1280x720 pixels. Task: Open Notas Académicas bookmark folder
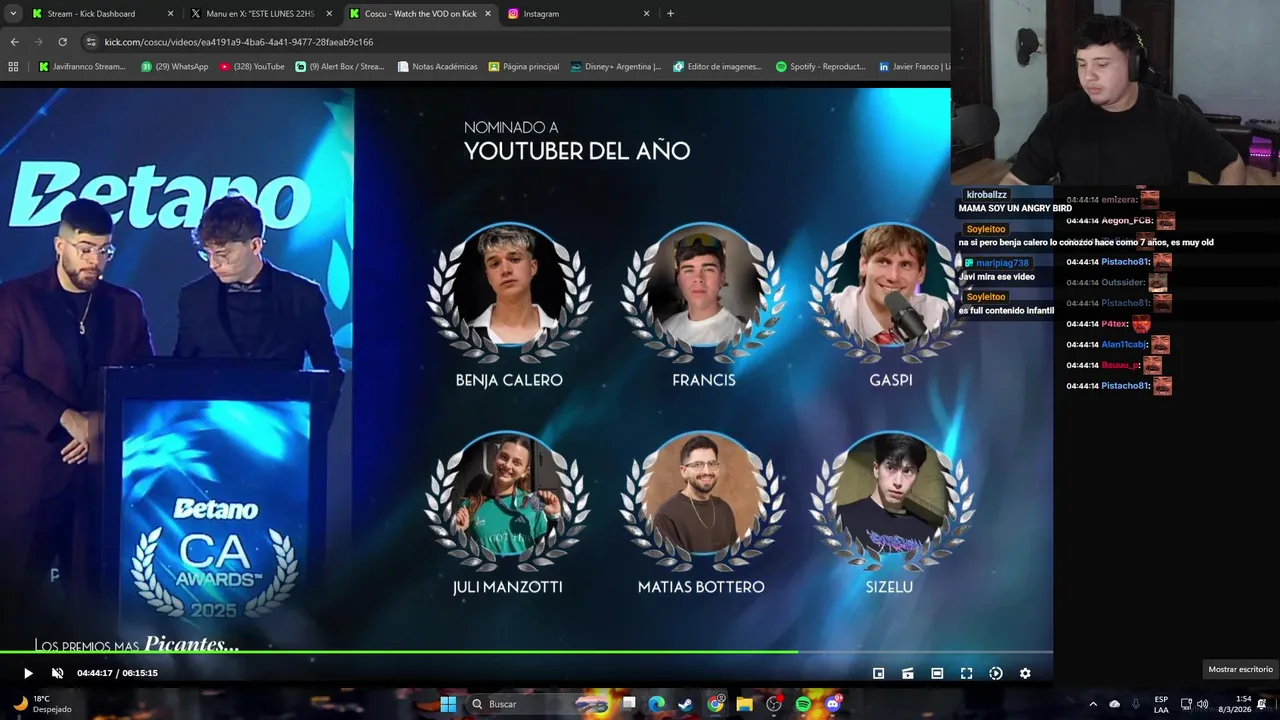click(x=437, y=67)
